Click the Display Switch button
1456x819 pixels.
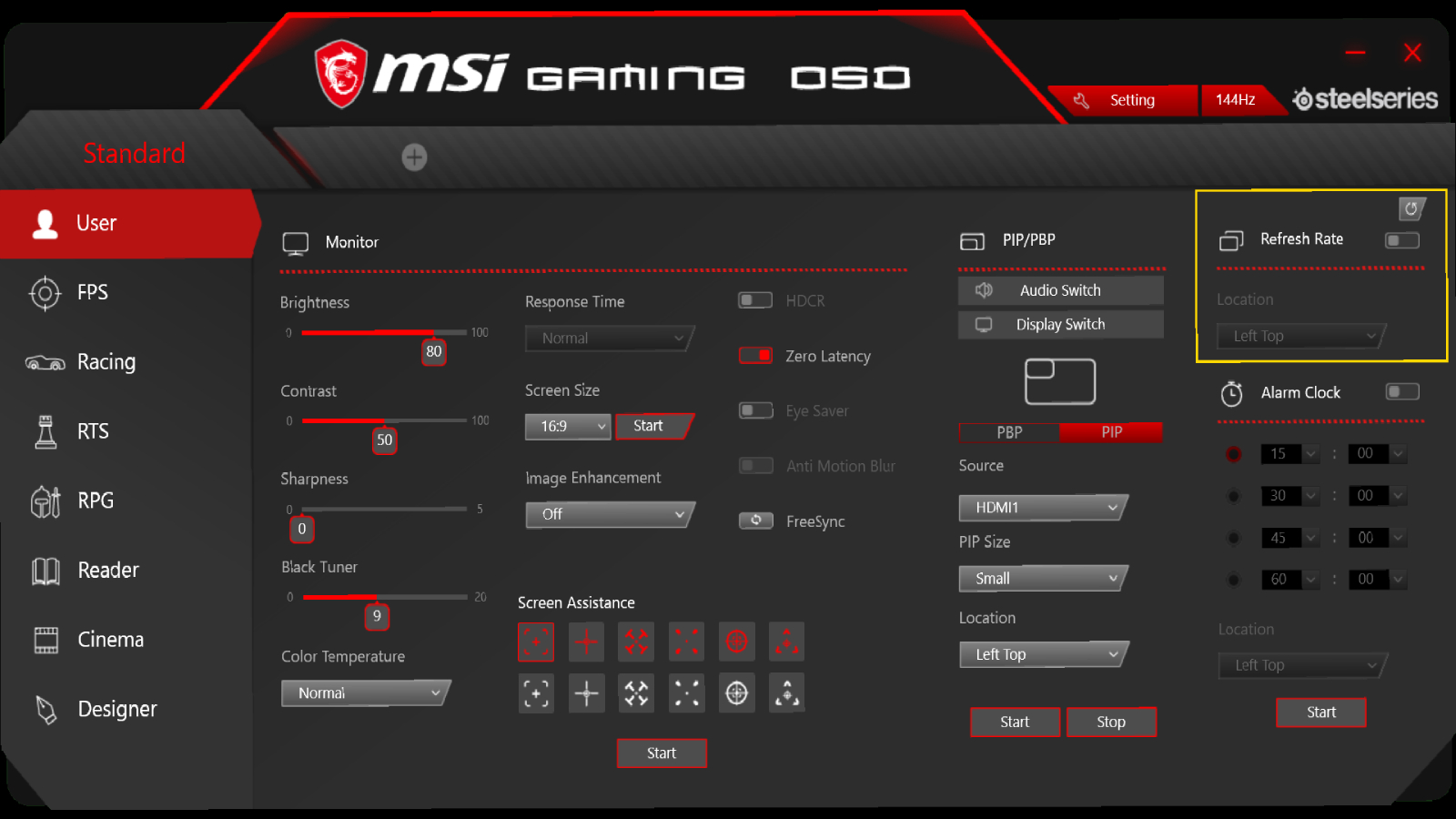pos(1060,324)
